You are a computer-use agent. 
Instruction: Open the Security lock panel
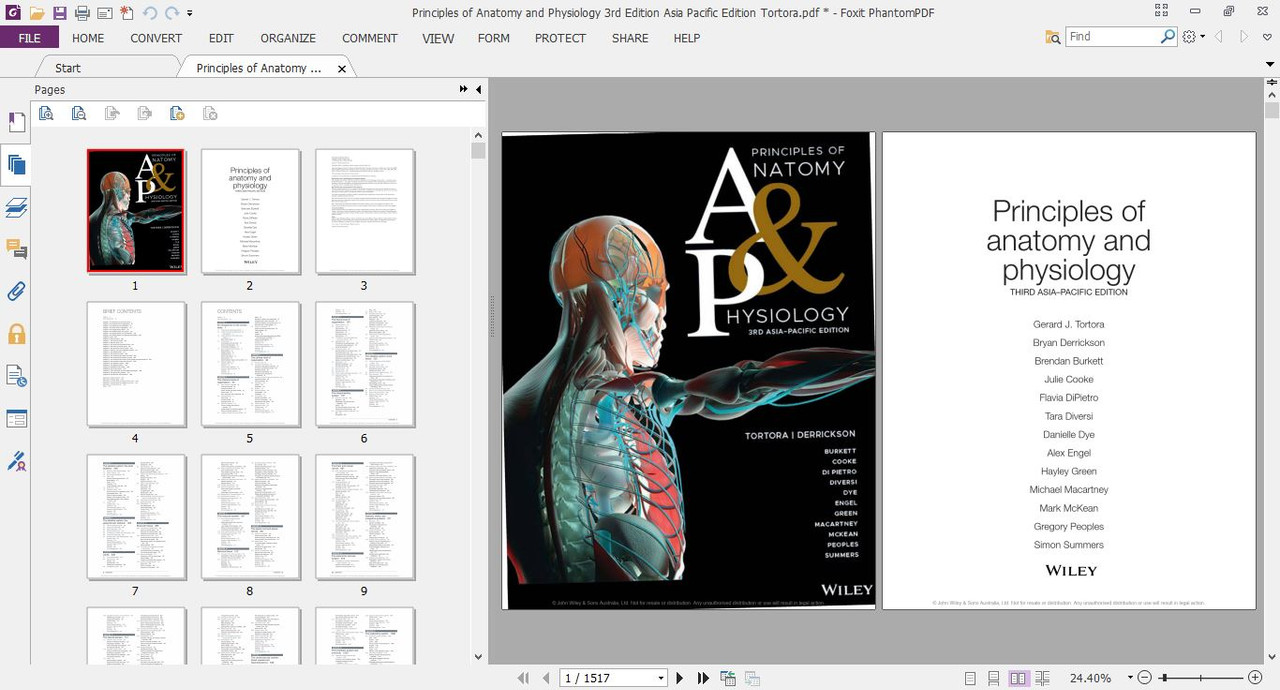(16, 334)
